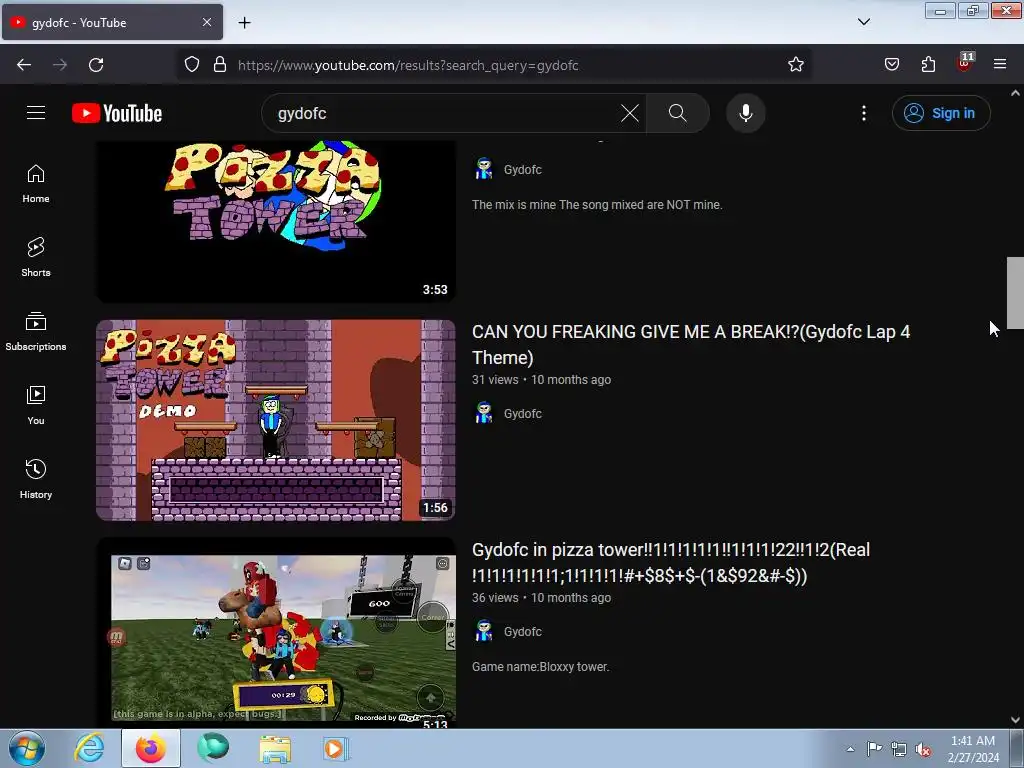Close the gydofc - YouTube tab
The width and height of the screenshot is (1024, 768).
206,22
